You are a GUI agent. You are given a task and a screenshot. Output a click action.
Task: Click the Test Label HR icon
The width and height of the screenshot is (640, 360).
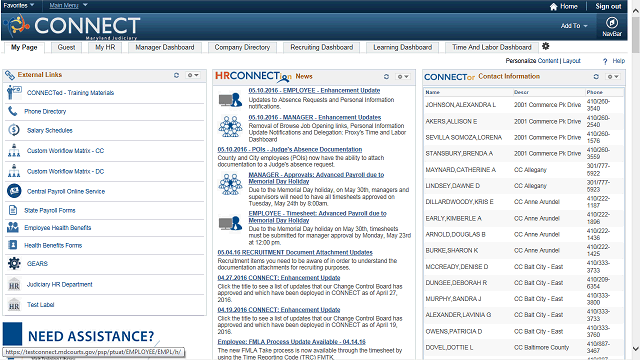click(14, 304)
